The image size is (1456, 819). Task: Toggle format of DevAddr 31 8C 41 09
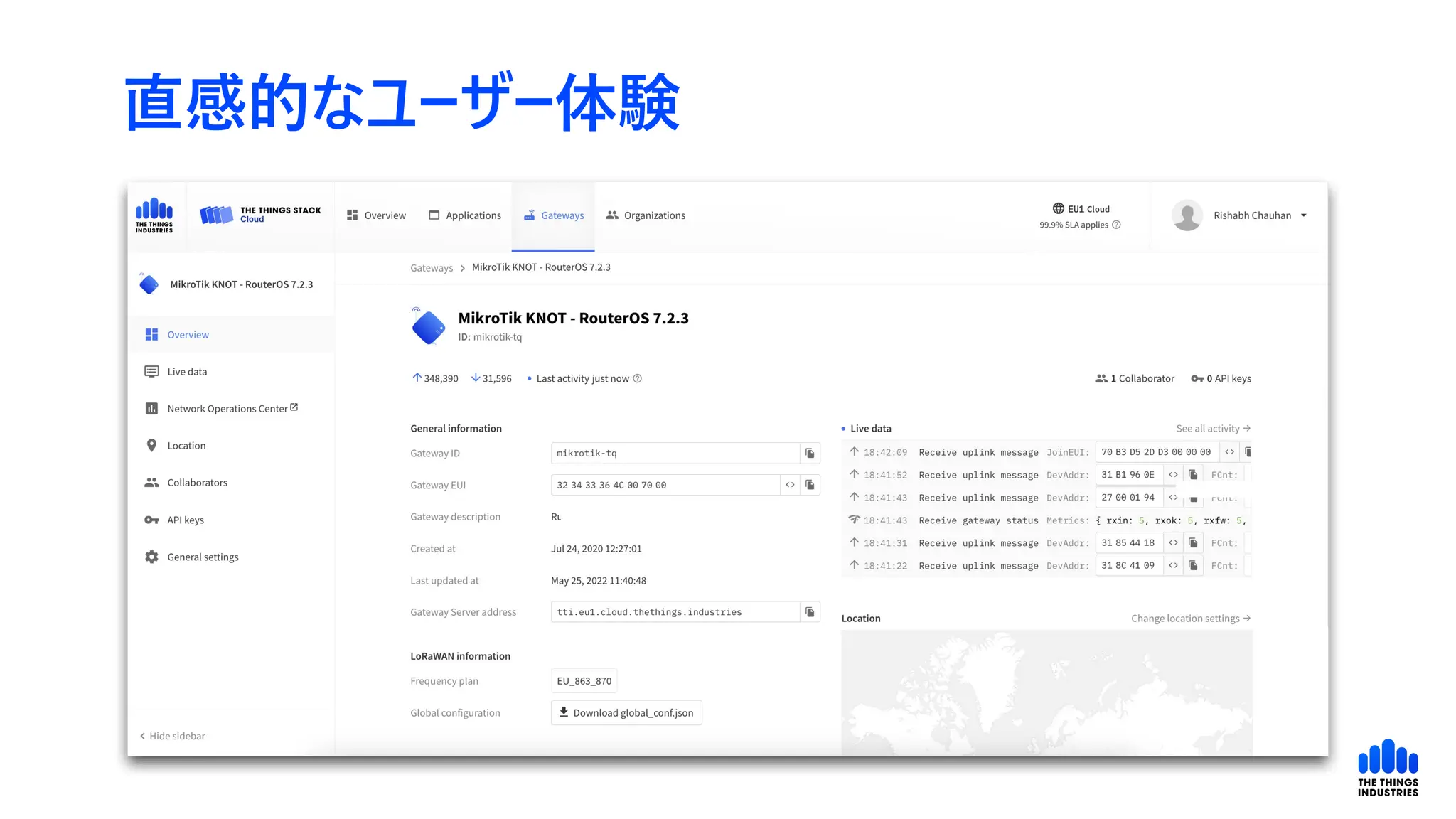click(x=1173, y=566)
